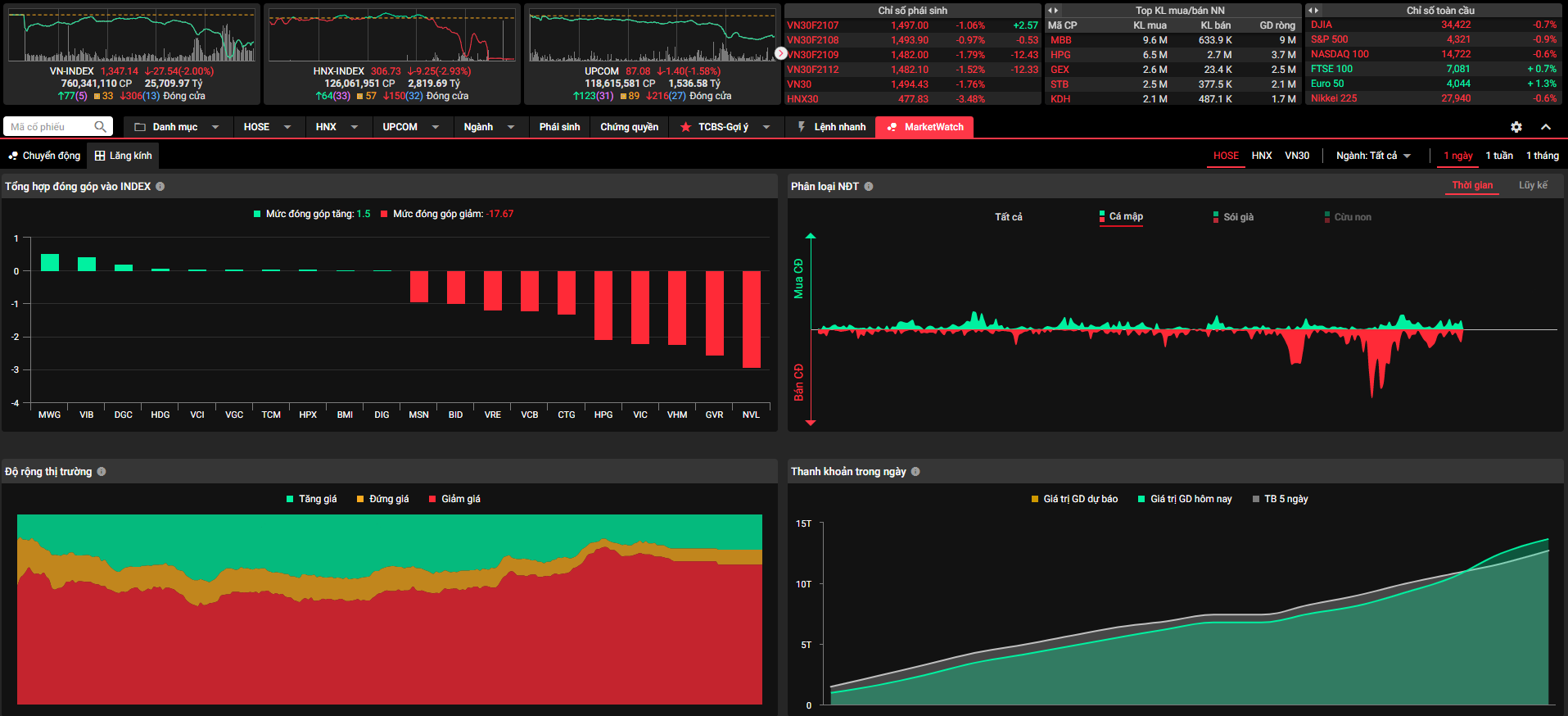This screenshot has width=1568, height=716.
Task: Click info icon beside Thanh khoản trong ngày
Action: point(915,472)
